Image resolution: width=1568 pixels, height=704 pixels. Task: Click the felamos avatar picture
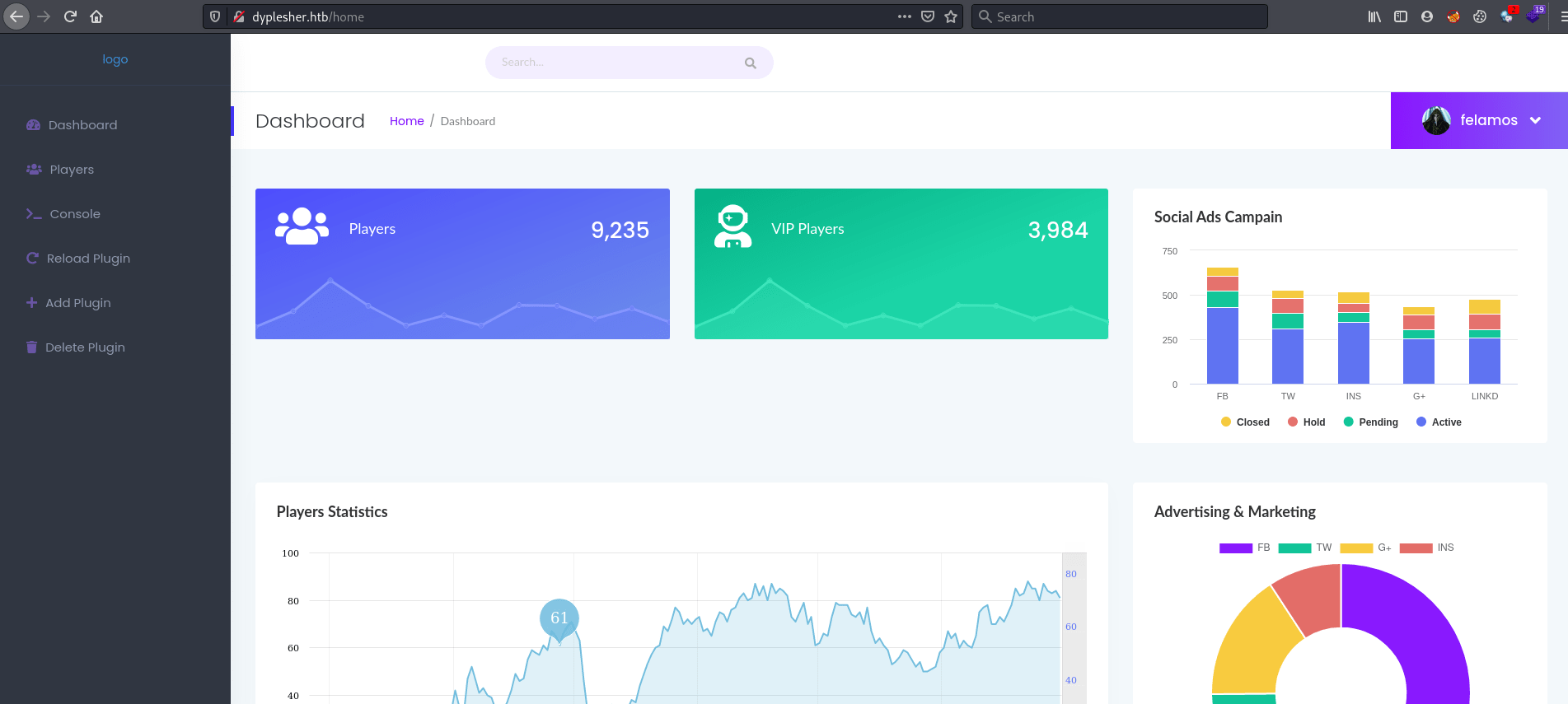click(1436, 120)
